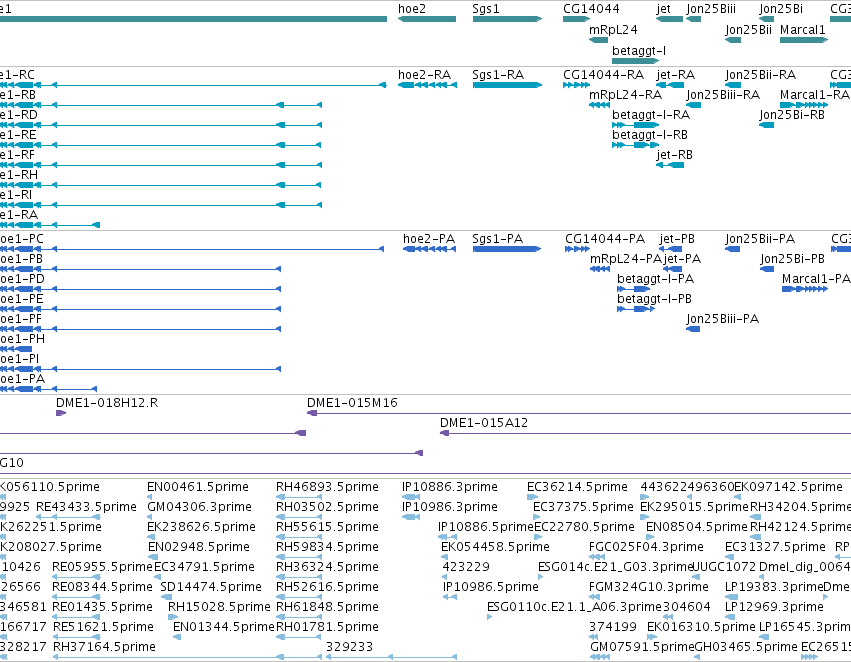Click the mRpL24-PA protein label
The image size is (851, 662).
(626, 259)
